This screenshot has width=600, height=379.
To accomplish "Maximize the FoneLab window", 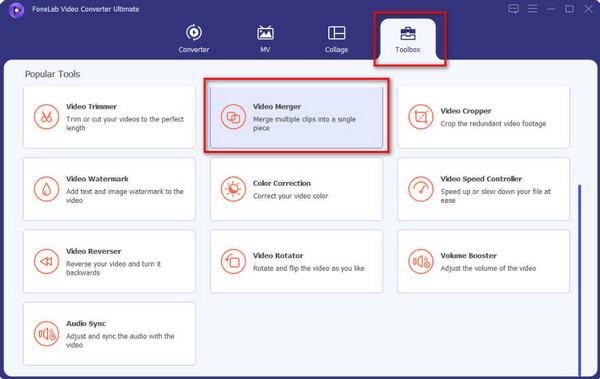I will click(569, 9).
